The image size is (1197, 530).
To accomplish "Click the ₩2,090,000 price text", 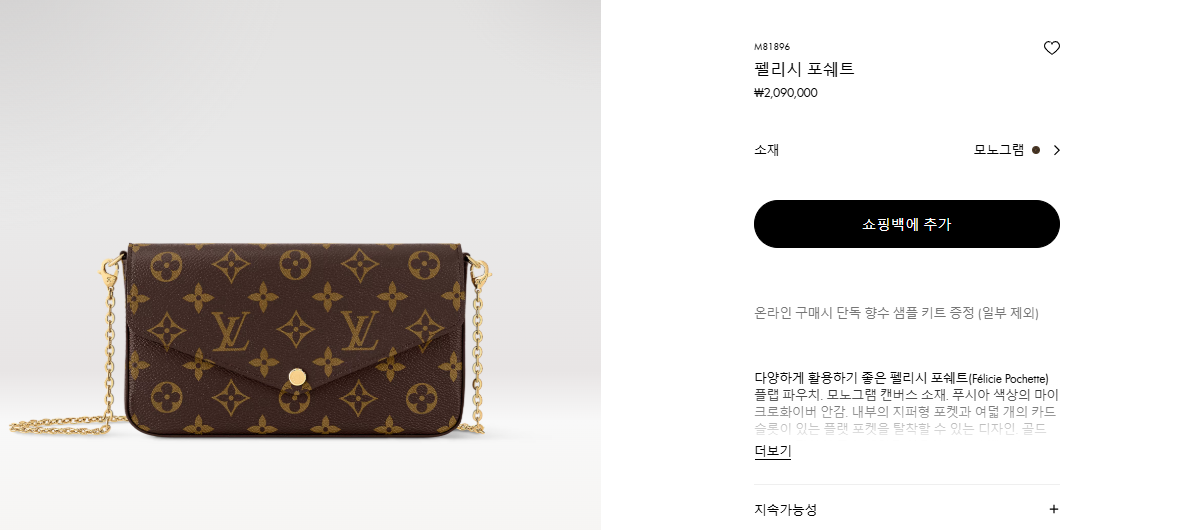I will [786, 93].
